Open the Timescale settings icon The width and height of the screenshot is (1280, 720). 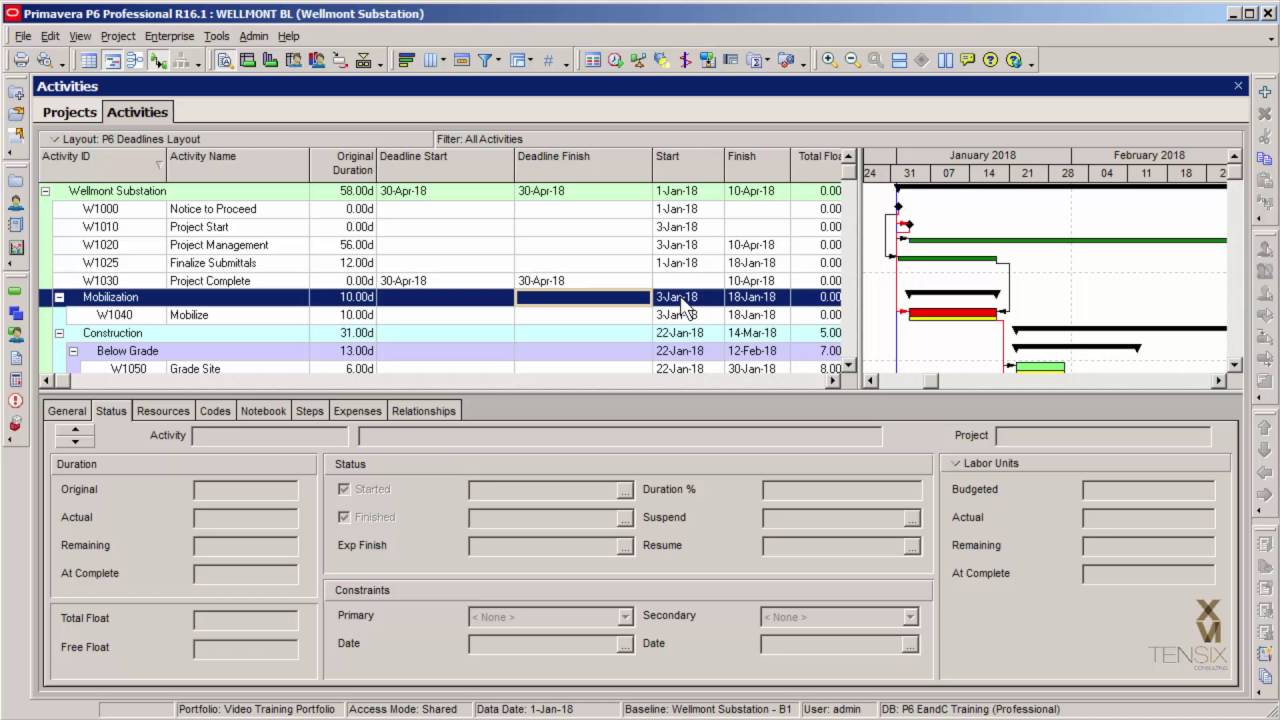(461, 60)
